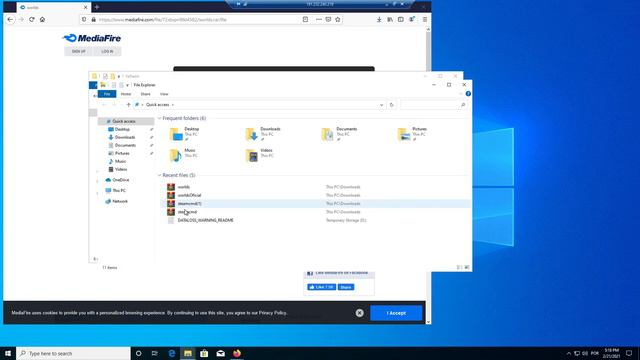Image resolution: width=640 pixels, height=360 pixels.
Task: Click the Facebook Like button
Action: click(322, 287)
